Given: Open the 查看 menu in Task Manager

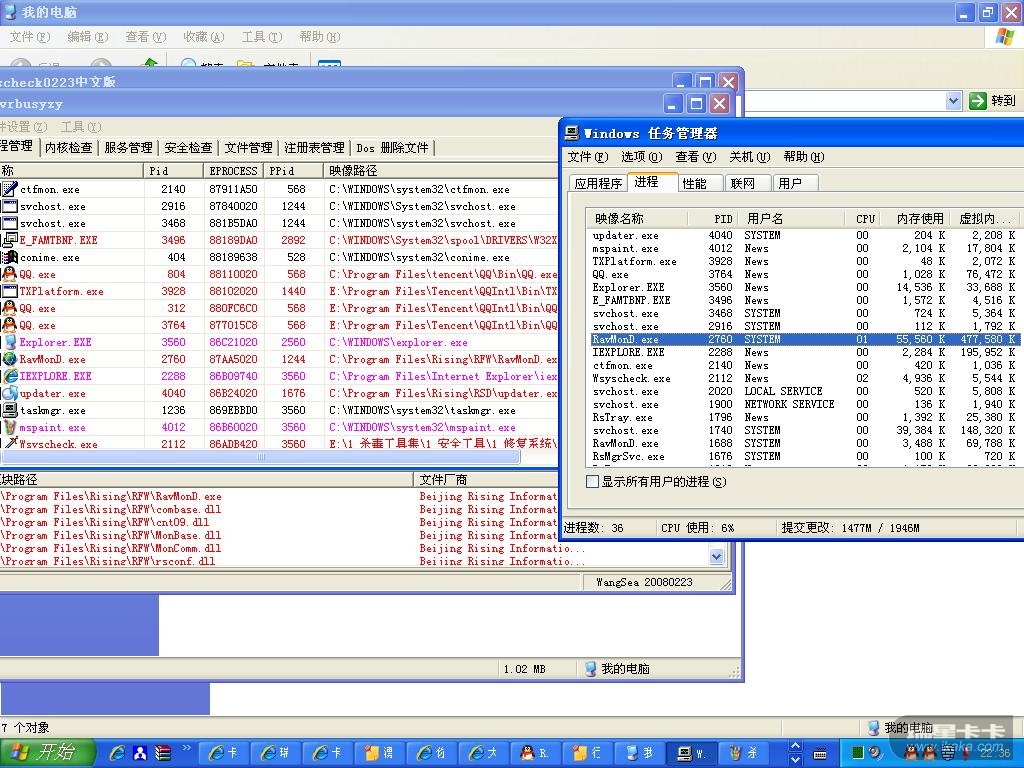Looking at the screenshot, I should 694,157.
